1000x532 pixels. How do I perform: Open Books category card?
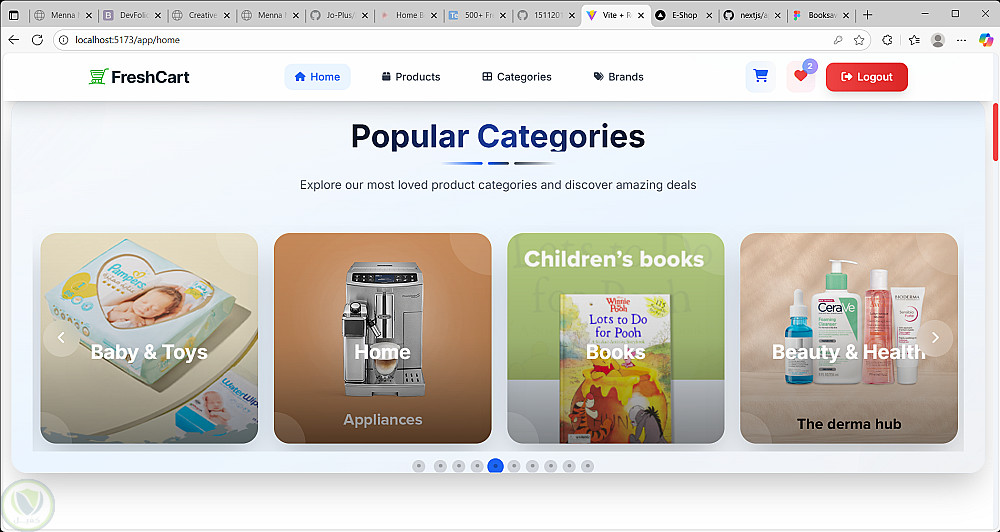click(615, 338)
